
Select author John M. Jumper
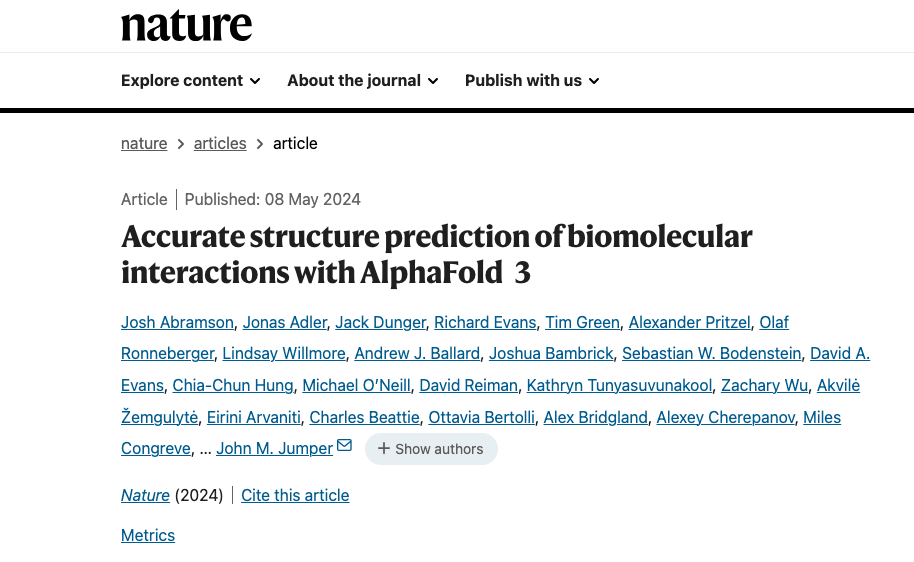275,448
